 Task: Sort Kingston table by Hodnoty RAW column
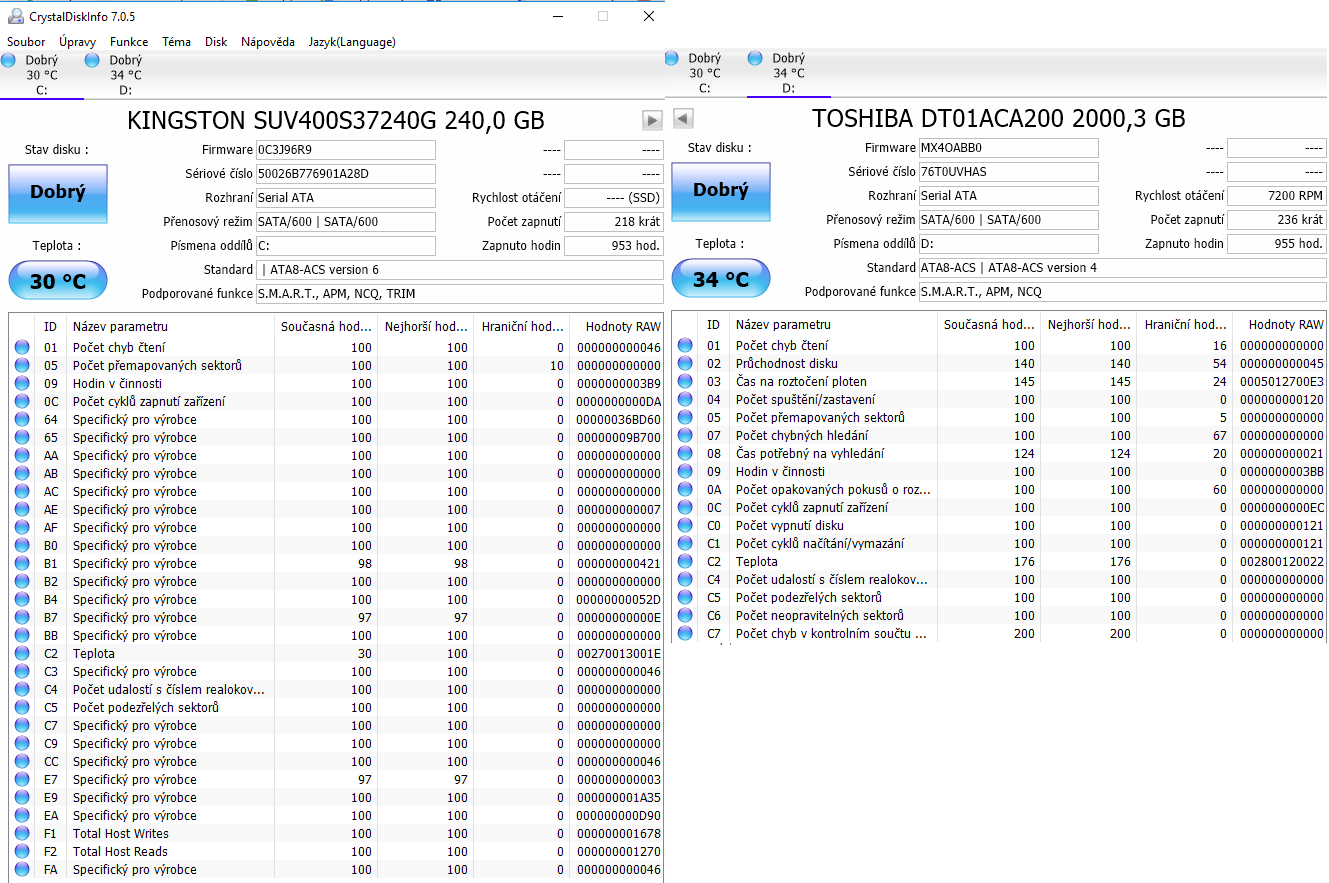point(617,327)
